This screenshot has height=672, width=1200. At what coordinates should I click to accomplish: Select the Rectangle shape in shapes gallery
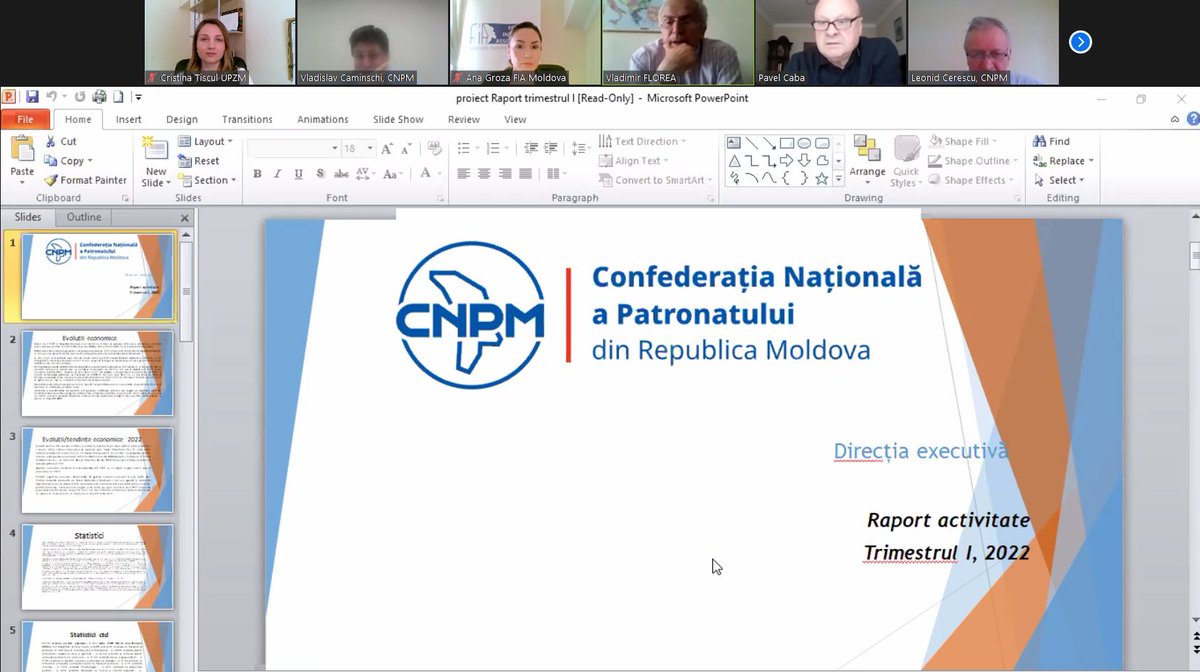click(787, 143)
